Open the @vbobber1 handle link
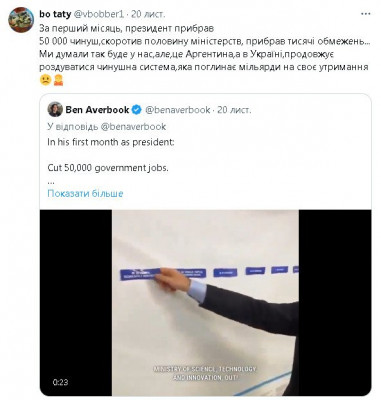381x400 pixels. pos(99,14)
